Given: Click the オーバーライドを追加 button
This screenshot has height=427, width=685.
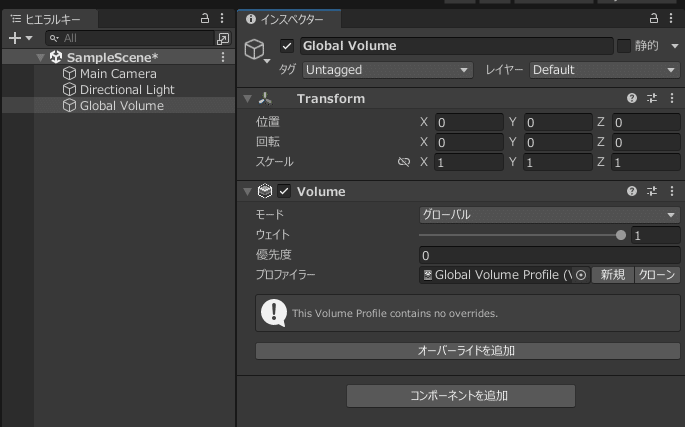Looking at the screenshot, I should 467,351.
